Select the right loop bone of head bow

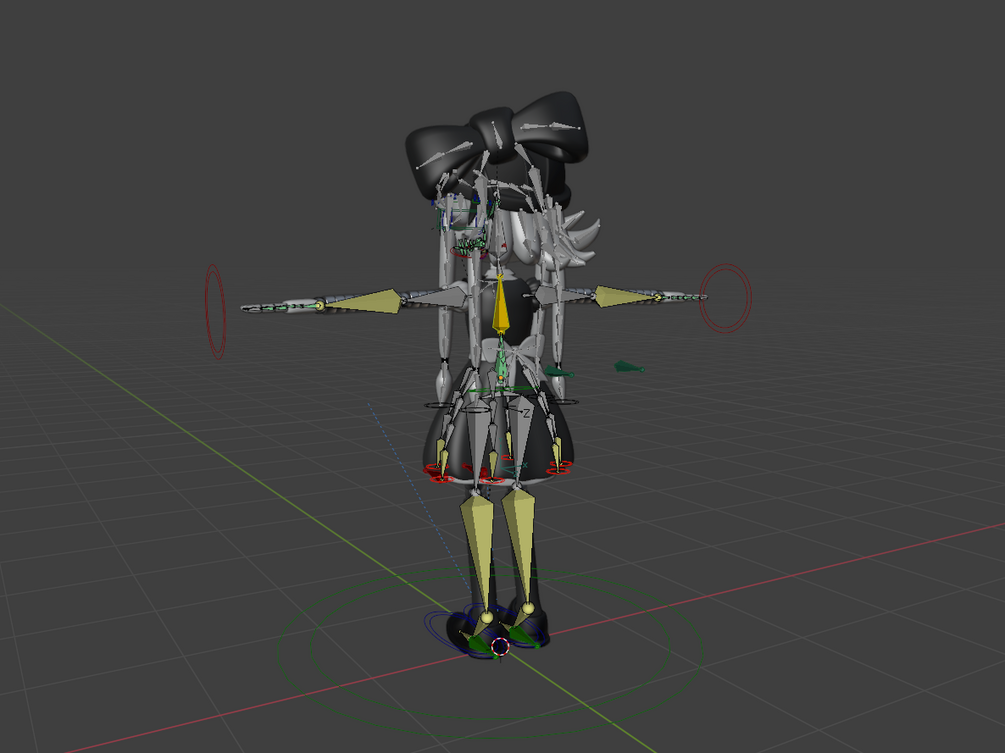[x=550, y=126]
